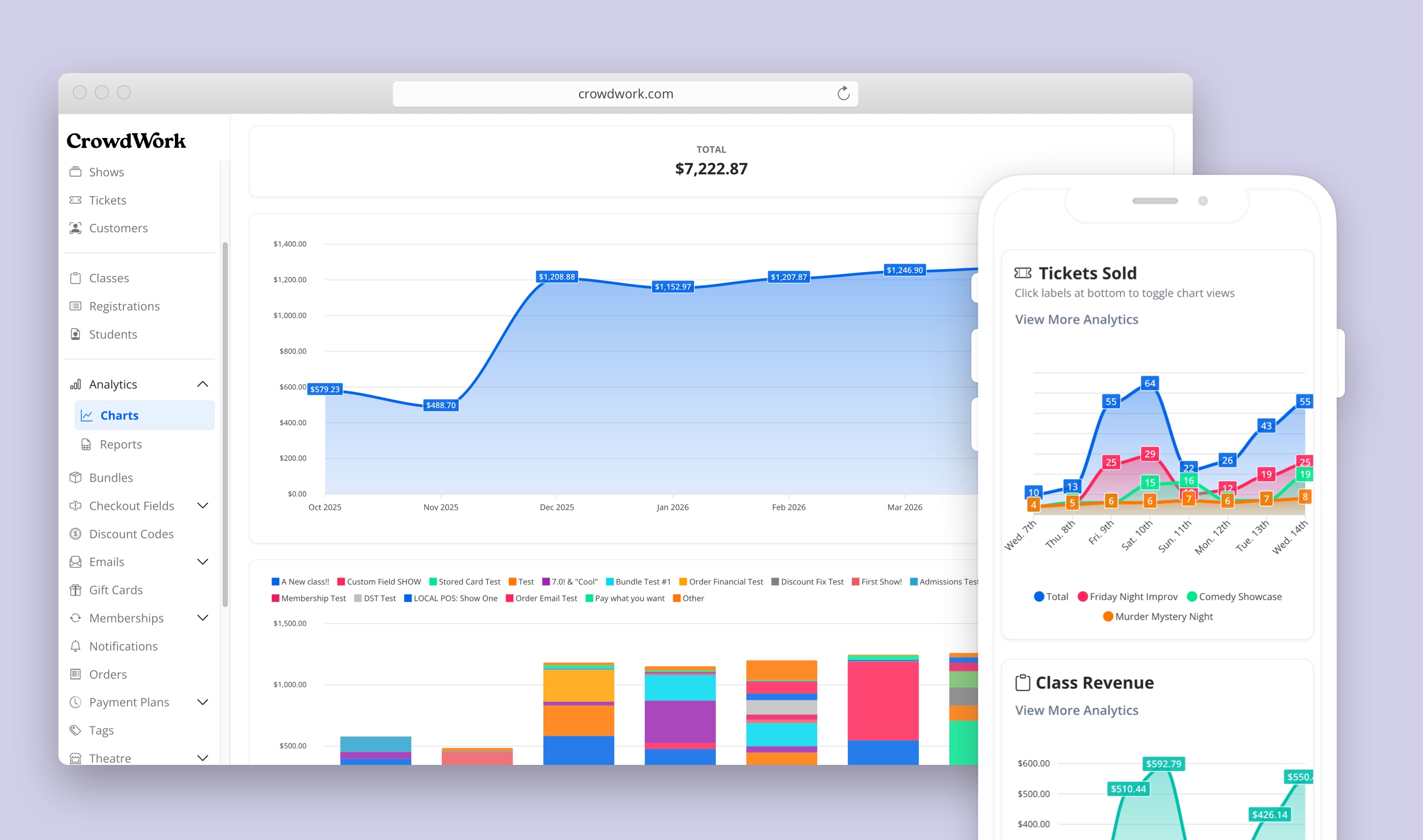
Task: Toggle Friday Night Improv legend label
Action: point(1128,596)
